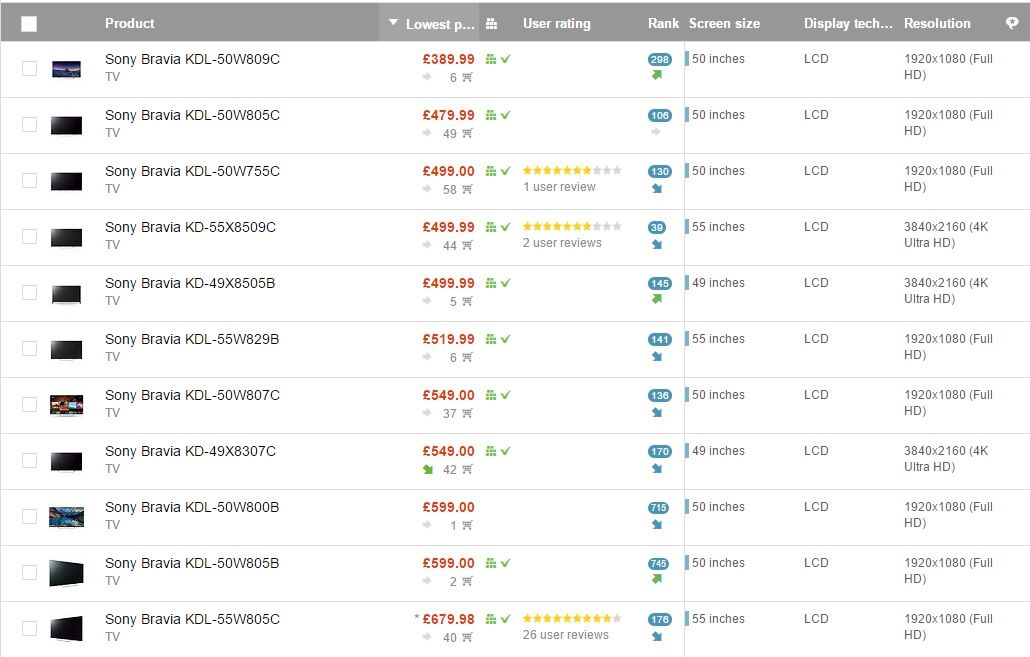Open the Sony Bravia KD-55X8509C product link

coord(190,227)
